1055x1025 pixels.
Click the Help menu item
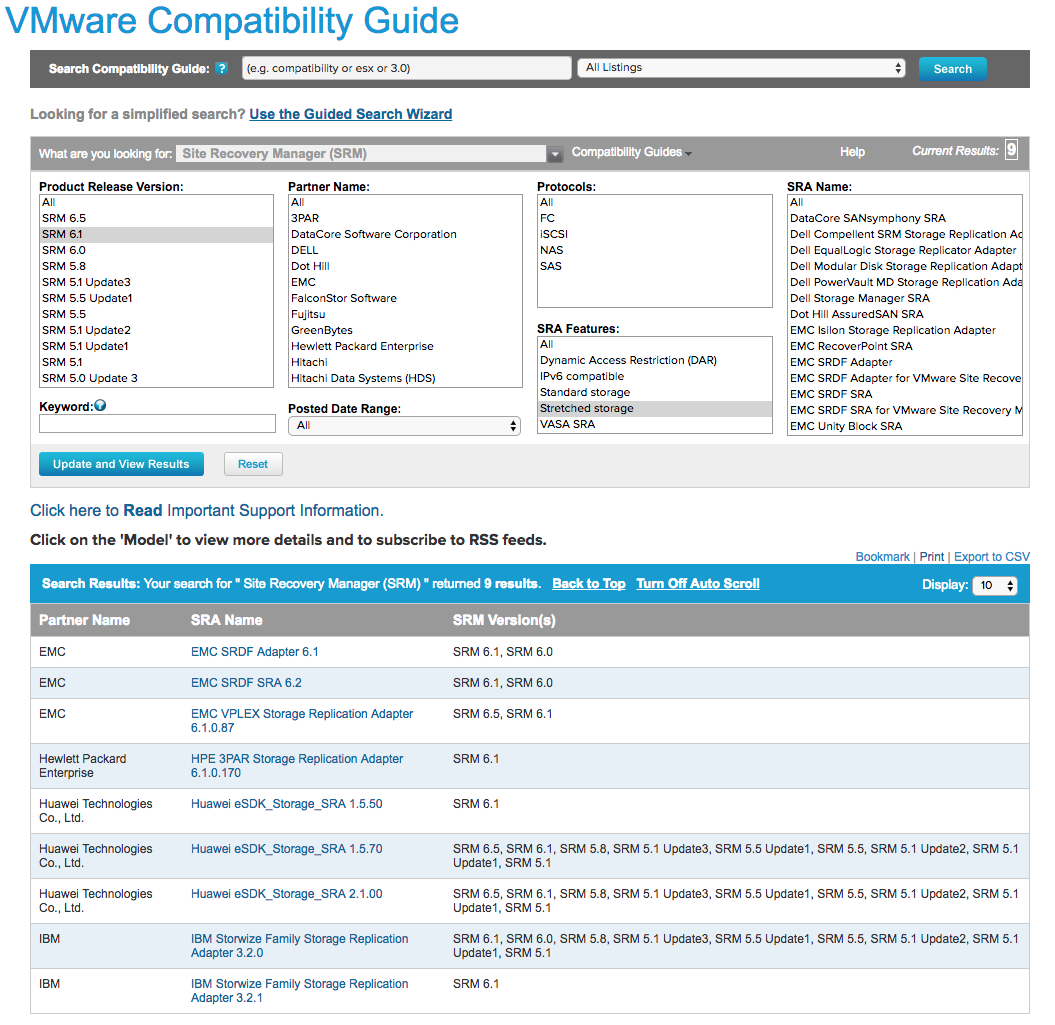tap(852, 152)
